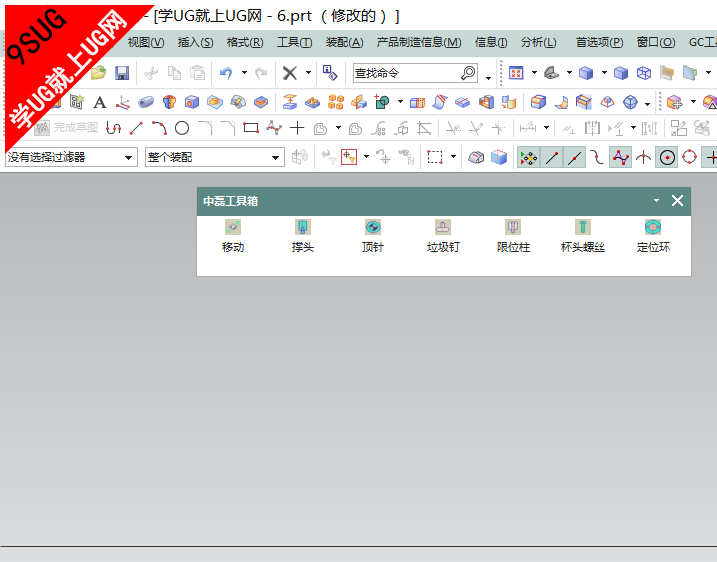Select the Line sketch tool

pyautogui.click(x=136, y=128)
